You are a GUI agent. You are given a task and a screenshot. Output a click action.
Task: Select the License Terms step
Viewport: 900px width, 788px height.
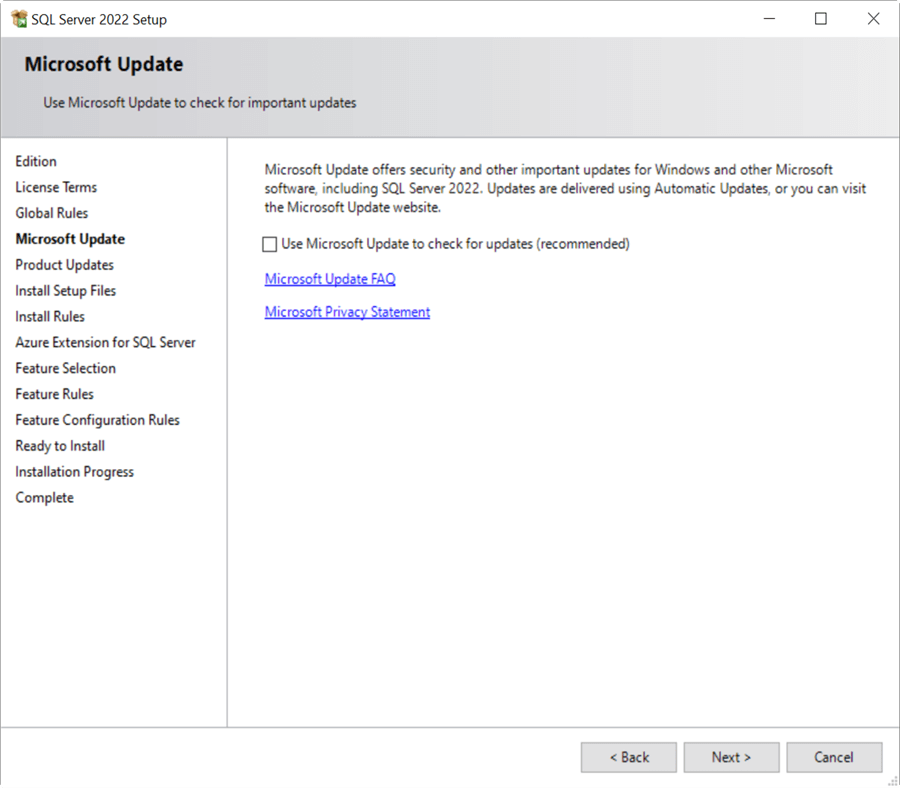click(56, 187)
